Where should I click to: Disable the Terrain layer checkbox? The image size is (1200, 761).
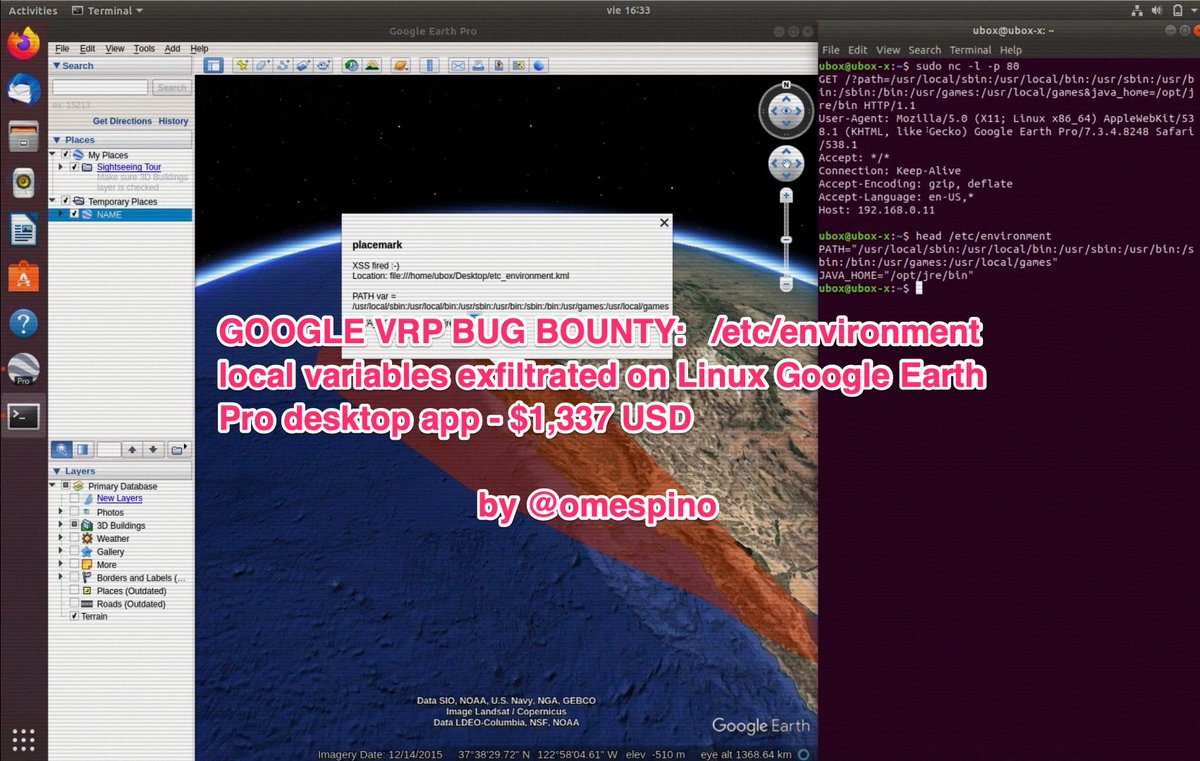point(74,616)
